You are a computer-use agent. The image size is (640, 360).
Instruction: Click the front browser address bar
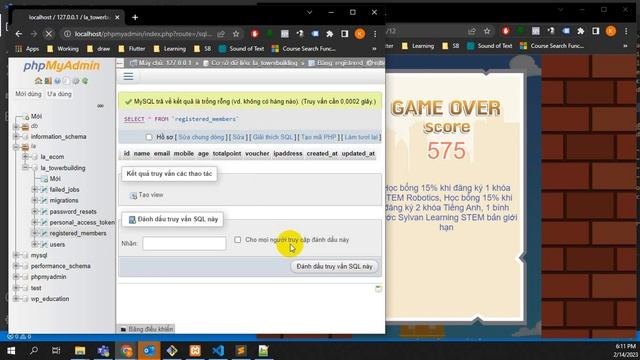pos(143,34)
